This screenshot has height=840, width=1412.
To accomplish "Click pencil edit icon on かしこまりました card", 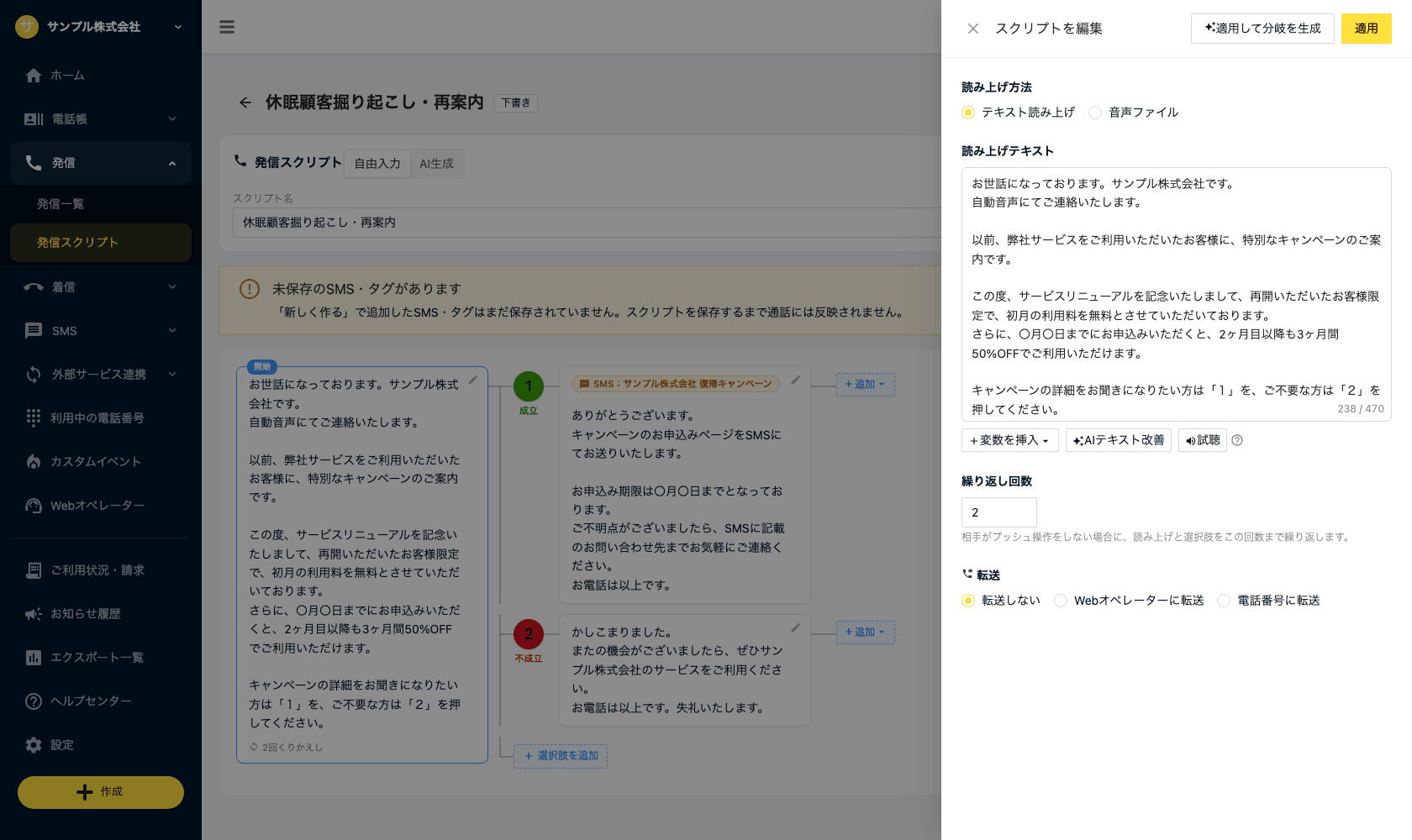I will point(795,628).
